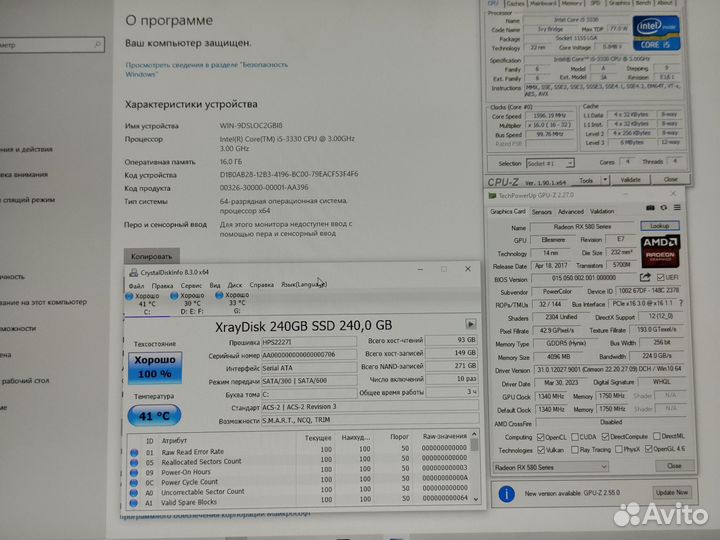
Task: Open the Файл menu in CrystalDiskInfo
Action: tap(136, 286)
